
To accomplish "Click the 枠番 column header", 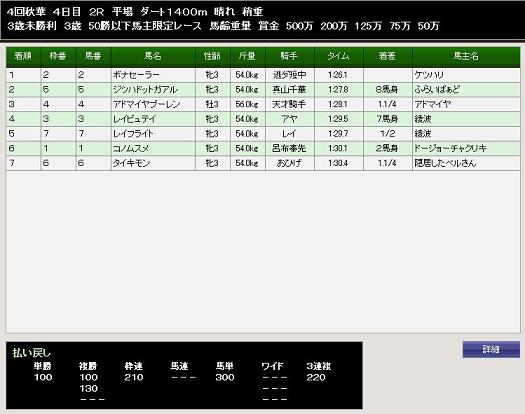I will click(x=58, y=56).
